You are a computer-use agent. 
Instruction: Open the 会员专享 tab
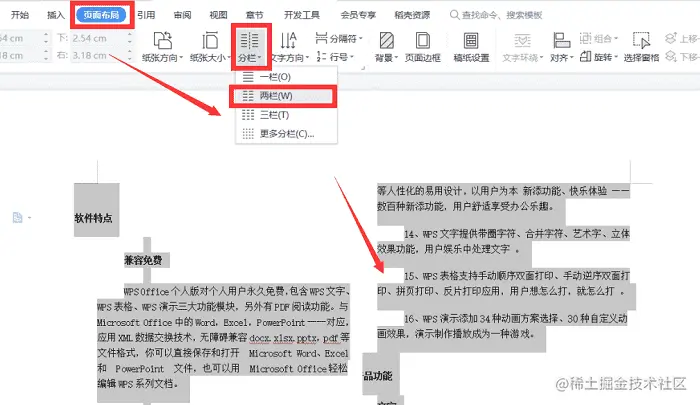click(x=358, y=15)
